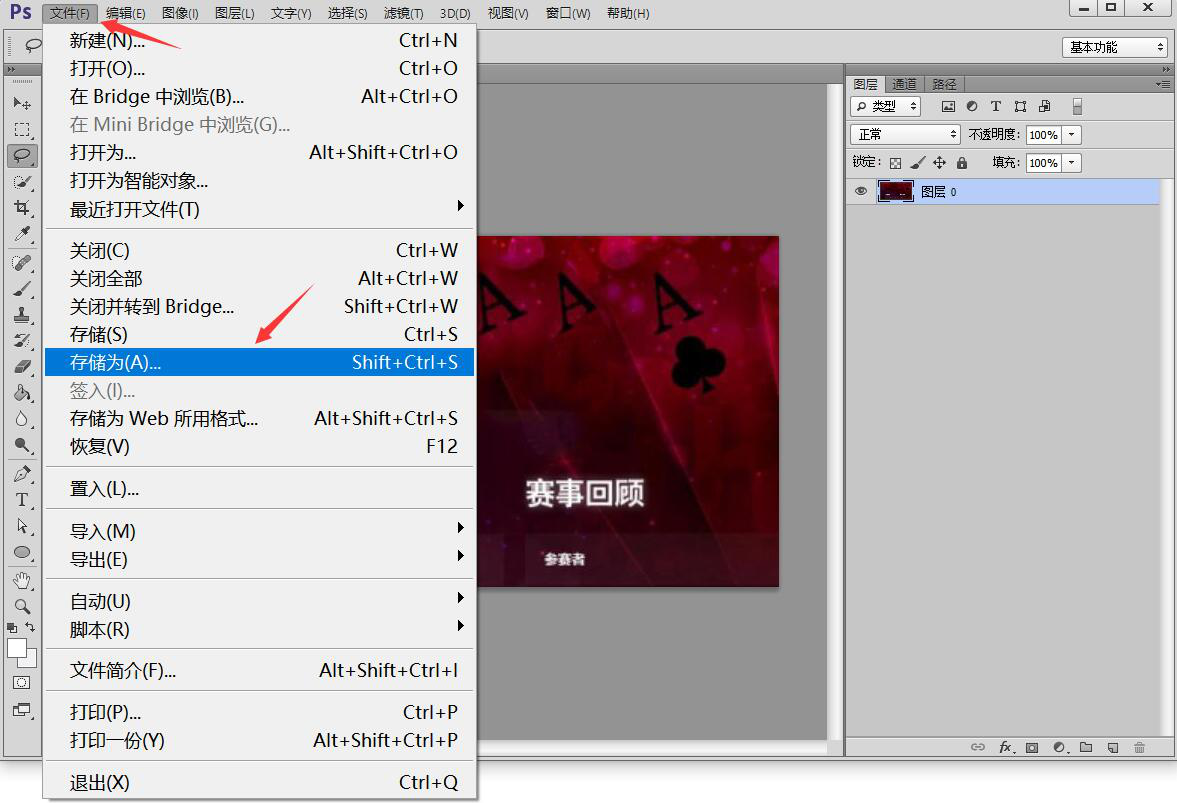Toggle lock image pixels brush icon
This screenshot has width=1177, height=803.
917,163
